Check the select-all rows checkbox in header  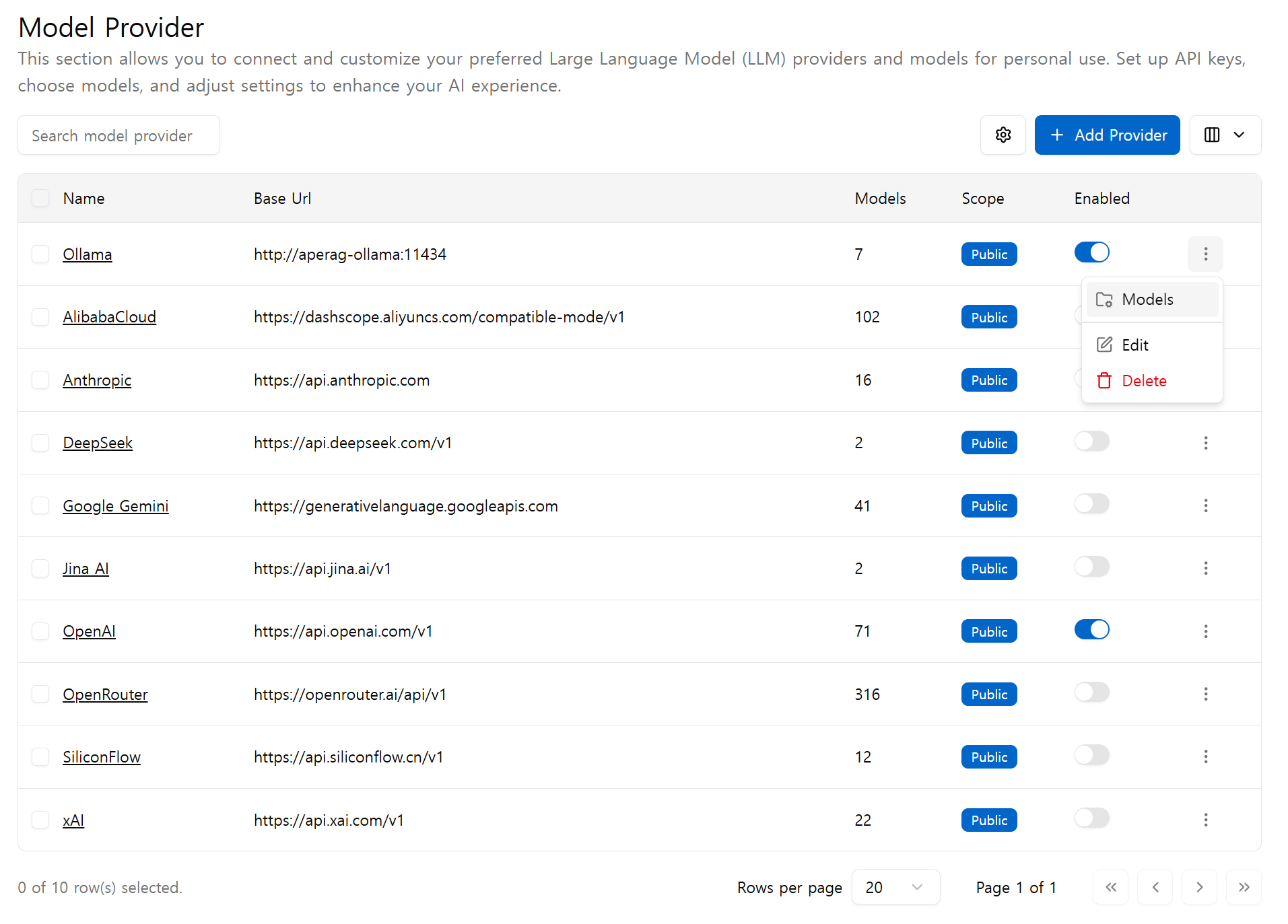coord(40,198)
